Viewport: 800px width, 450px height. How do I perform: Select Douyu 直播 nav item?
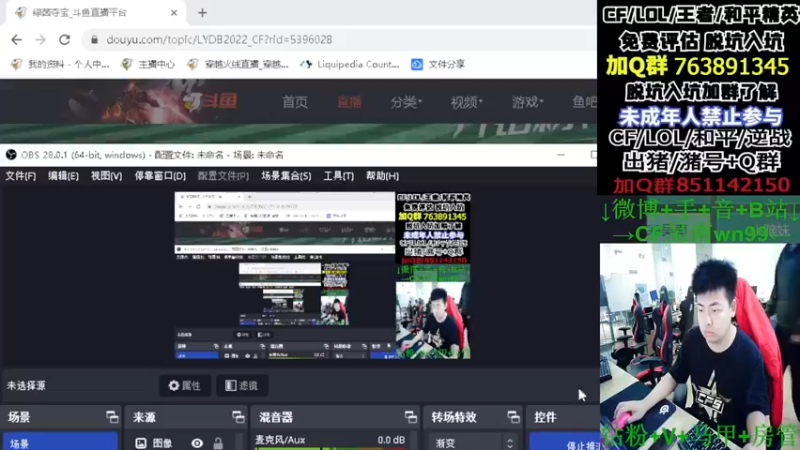pyautogui.click(x=349, y=102)
